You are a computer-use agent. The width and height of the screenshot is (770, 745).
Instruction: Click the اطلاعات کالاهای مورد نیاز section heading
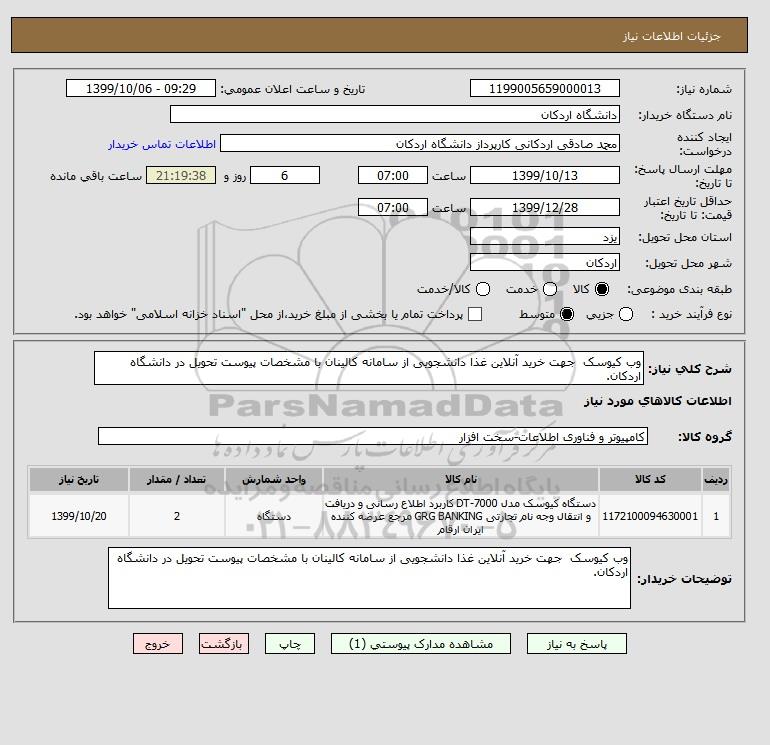(658, 401)
